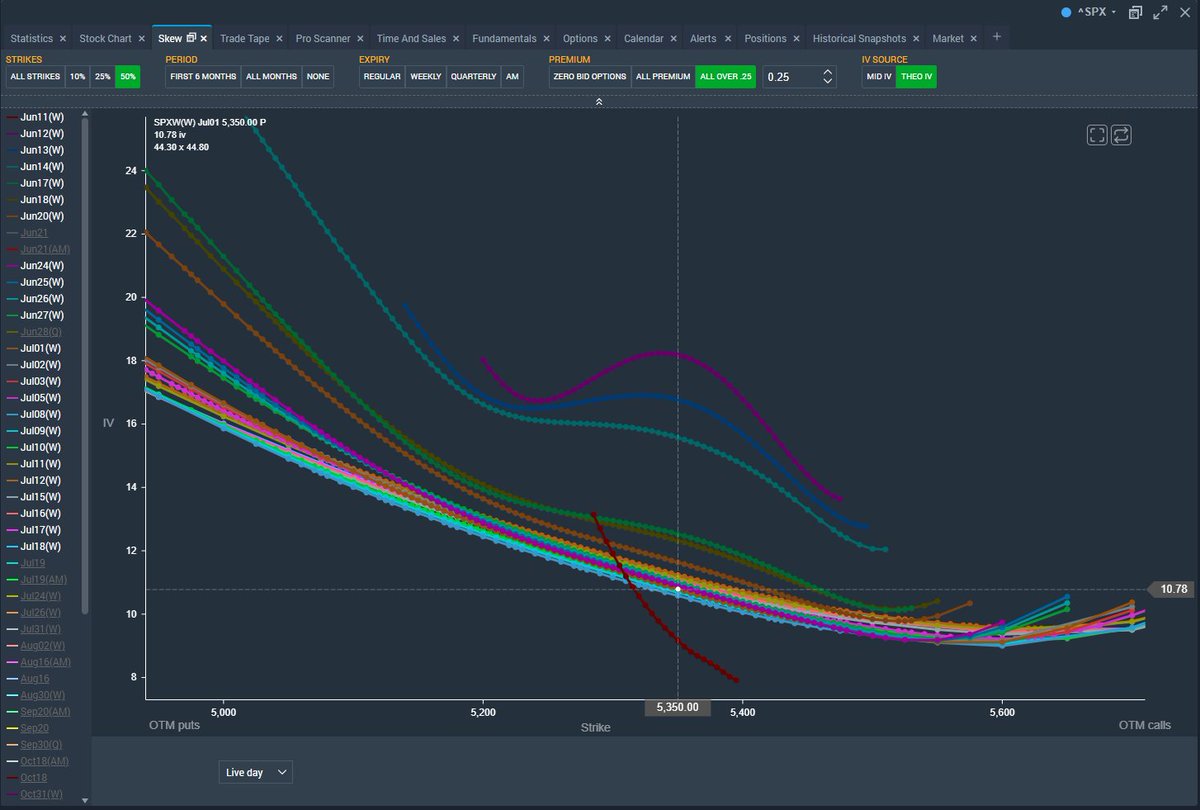Click the swap axes icon on chart
This screenshot has width=1200, height=810.
pos(1121,134)
